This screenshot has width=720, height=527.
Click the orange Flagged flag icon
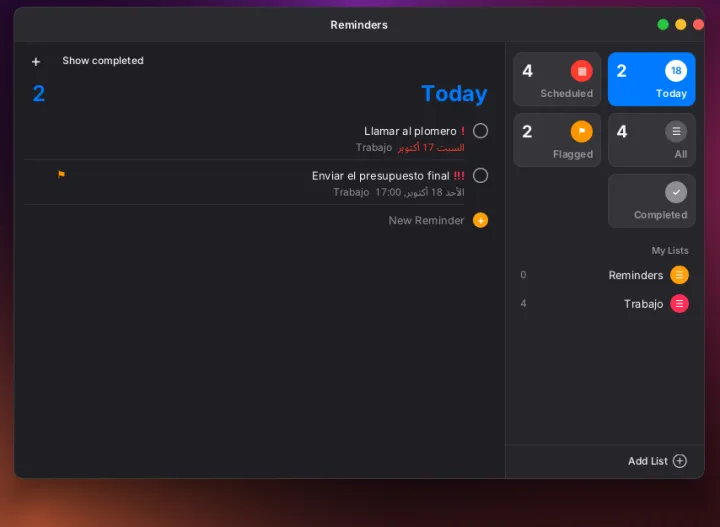pos(581,132)
